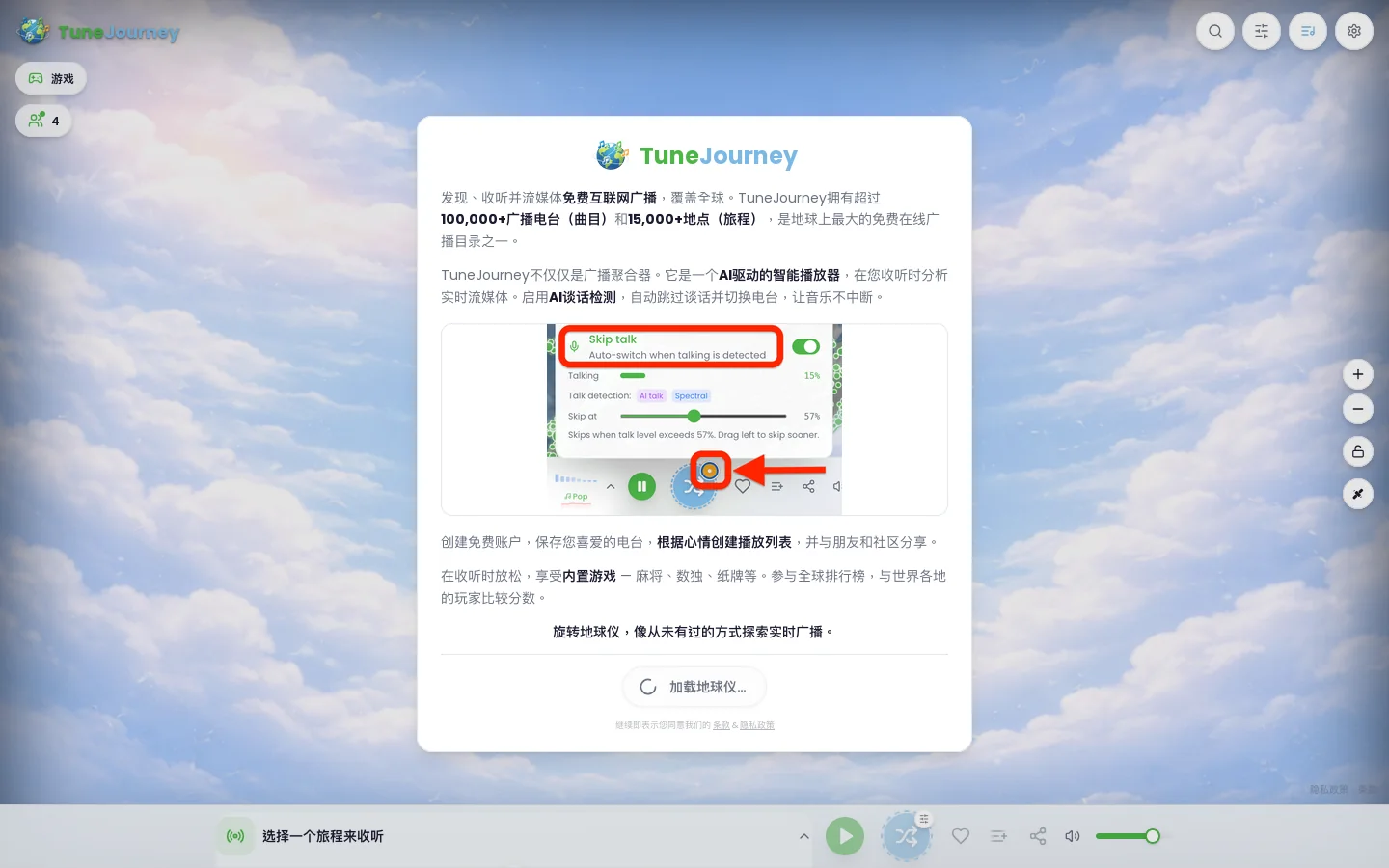Click the globe logo in the dialog header

click(612, 154)
